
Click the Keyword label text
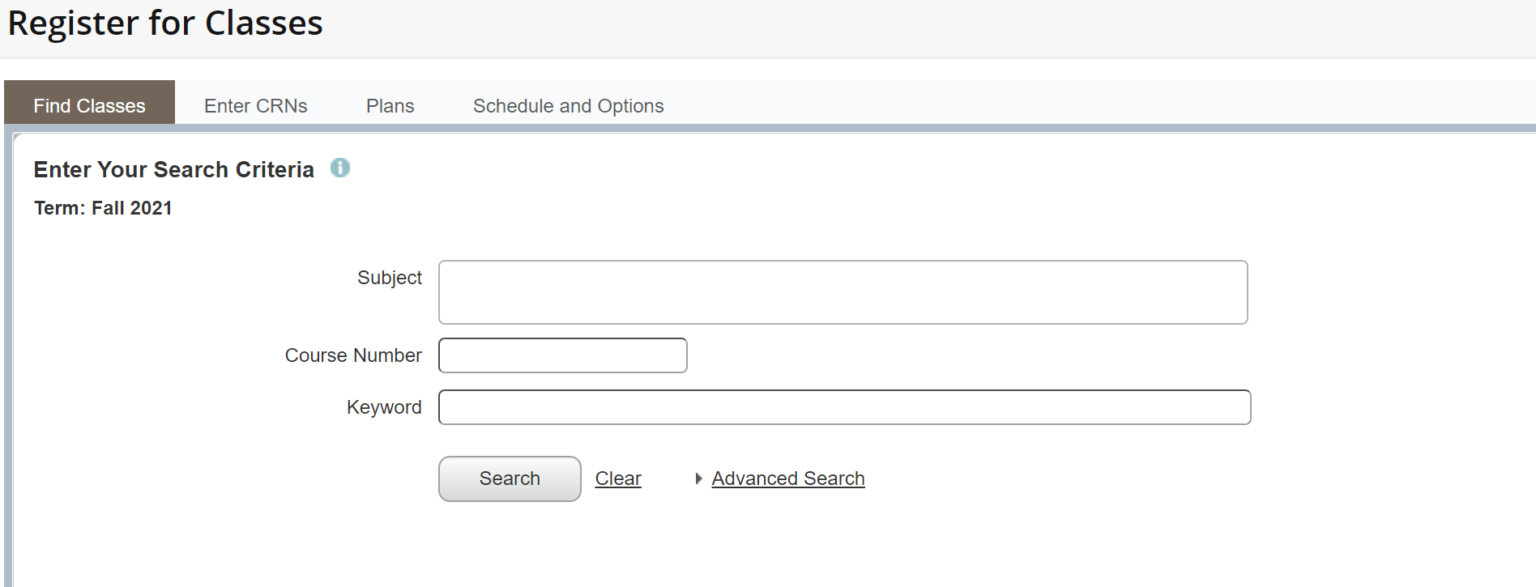pyautogui.click(x=384, y=408)
